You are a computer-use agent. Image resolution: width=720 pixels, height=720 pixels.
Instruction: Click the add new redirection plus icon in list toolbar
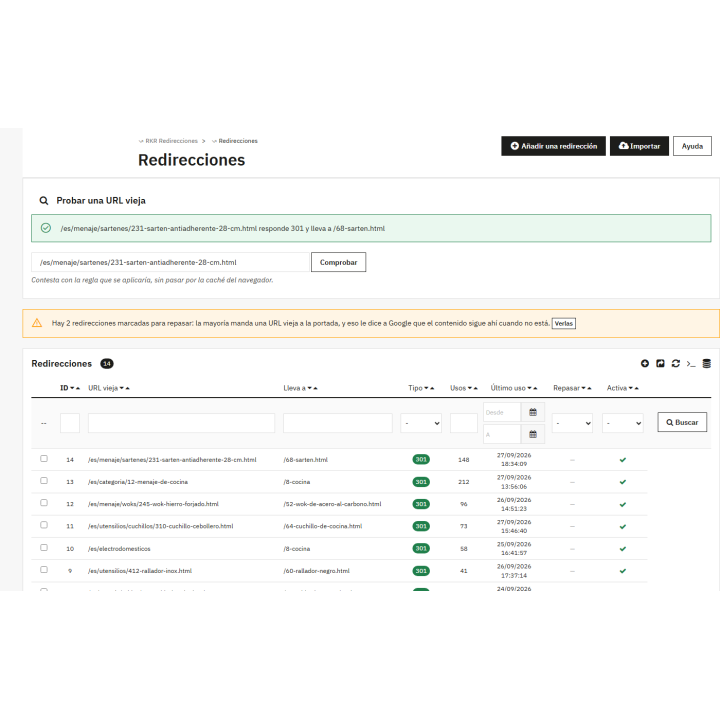(x=645, y=364)
